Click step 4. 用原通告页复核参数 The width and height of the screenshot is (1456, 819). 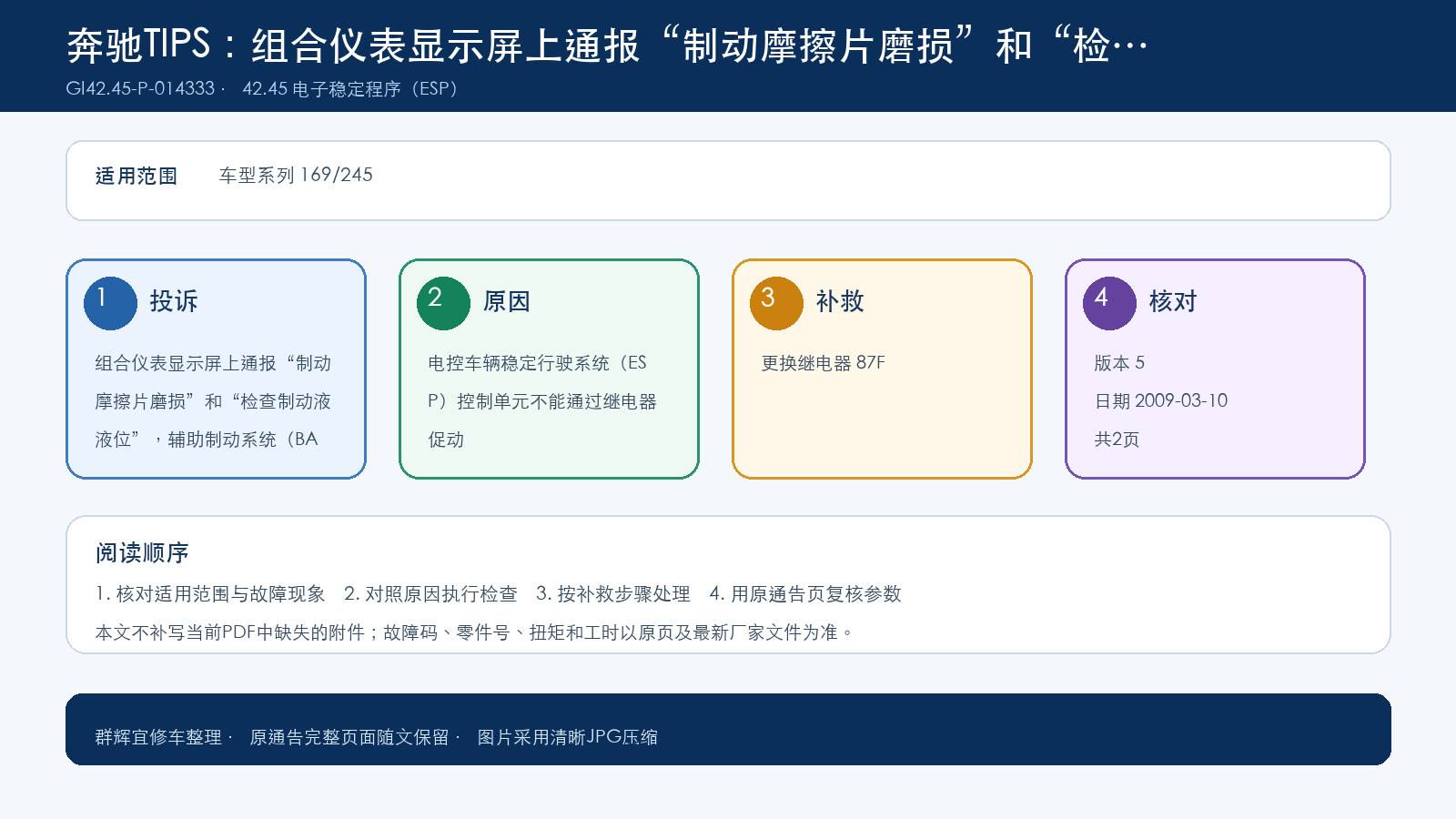(x=805, y=594)
